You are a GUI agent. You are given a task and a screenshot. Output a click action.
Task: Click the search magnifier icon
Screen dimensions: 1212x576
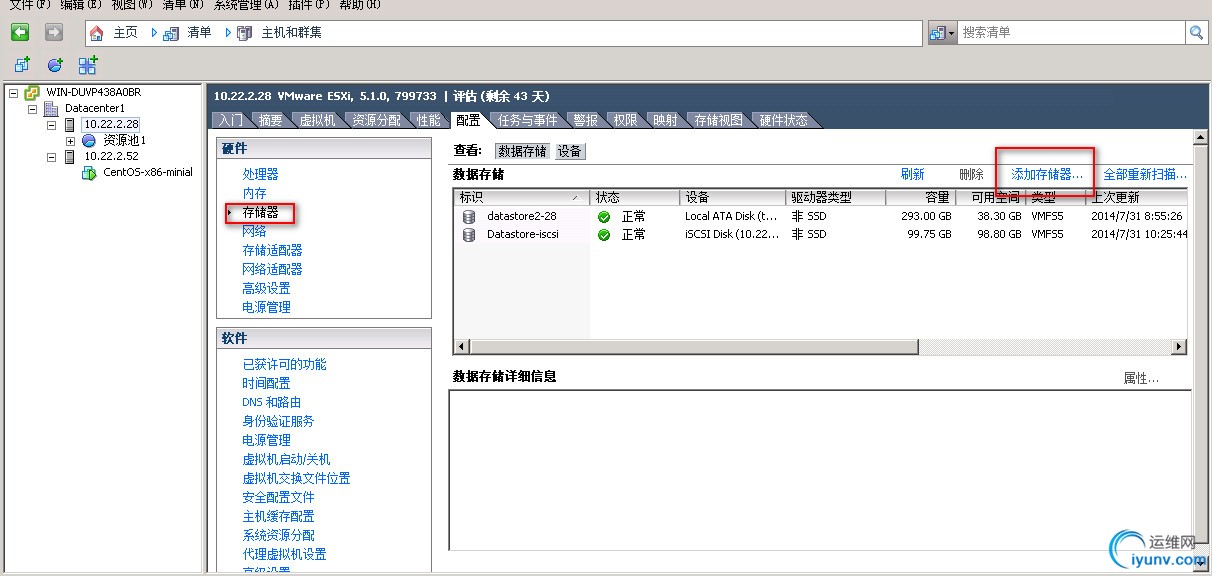(1196, 33)
